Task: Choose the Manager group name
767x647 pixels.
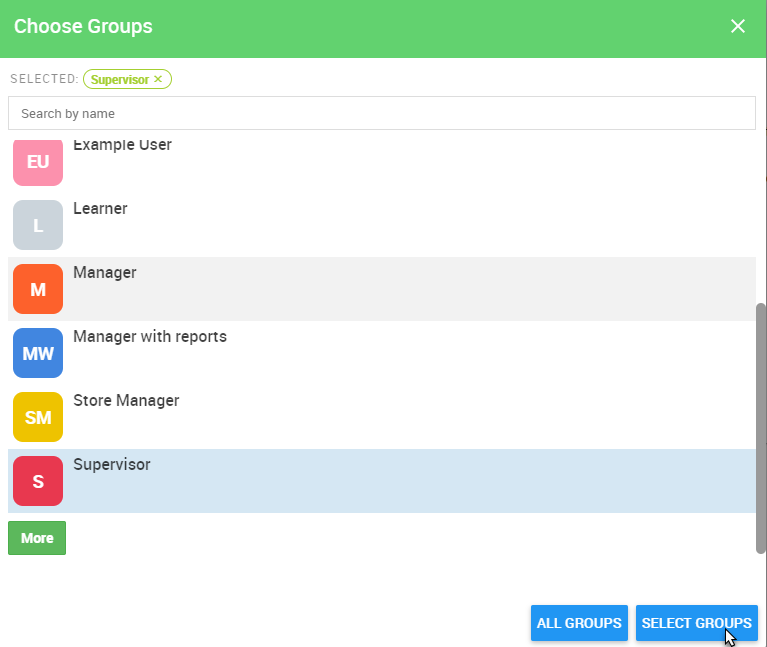Action: [x=105, y=272]
